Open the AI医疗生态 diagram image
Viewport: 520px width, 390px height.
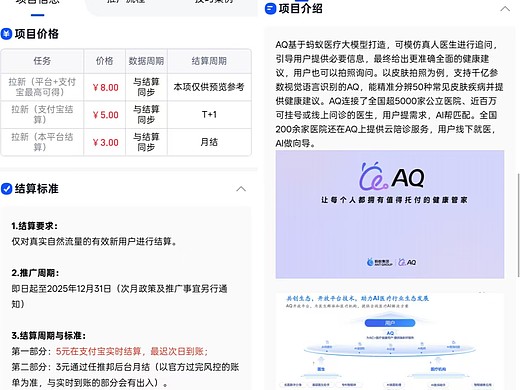coord(390,341)
